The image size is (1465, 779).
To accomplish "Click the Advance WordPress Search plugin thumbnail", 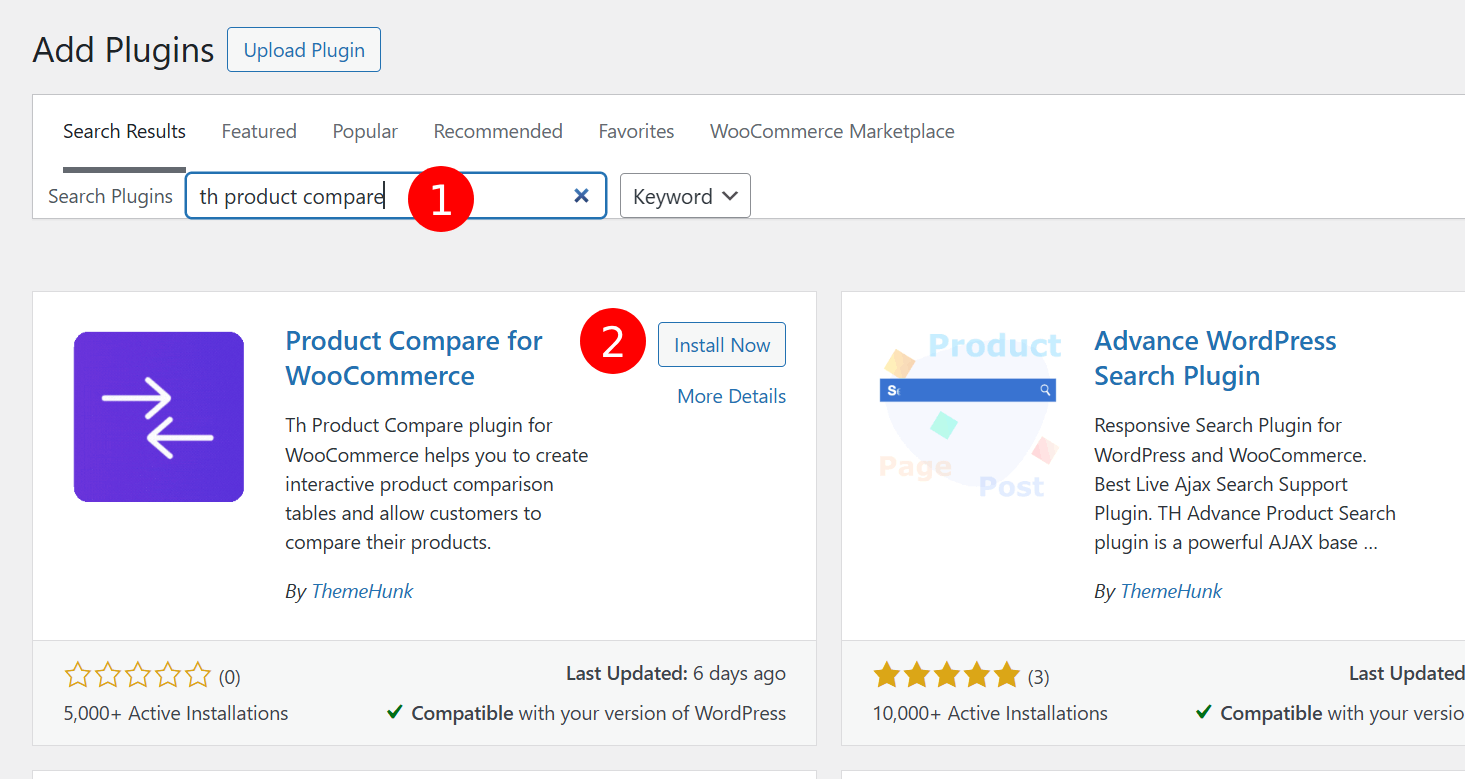I will pos(967,416).
